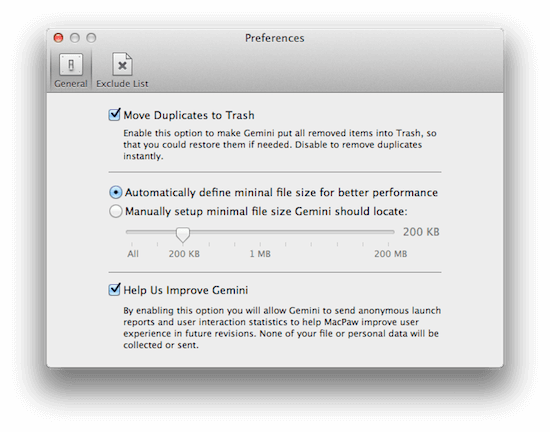Select Automatically define minimal file size radio
The height and width of the screenshot is (432, 550).
coord(115,192)
